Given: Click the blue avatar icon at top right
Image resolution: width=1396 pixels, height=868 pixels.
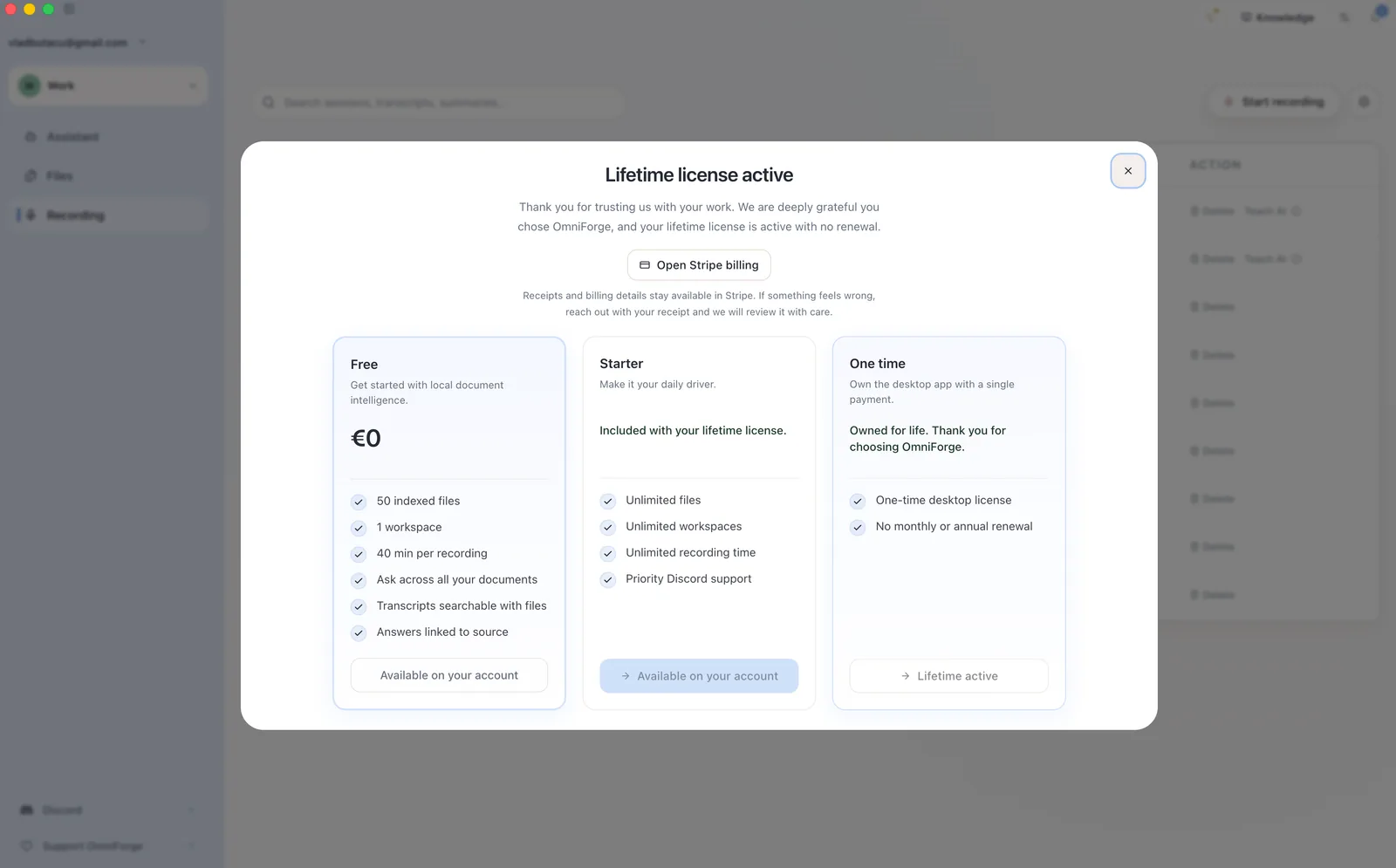Looking at the screenshot, I should pos(1380,13).
